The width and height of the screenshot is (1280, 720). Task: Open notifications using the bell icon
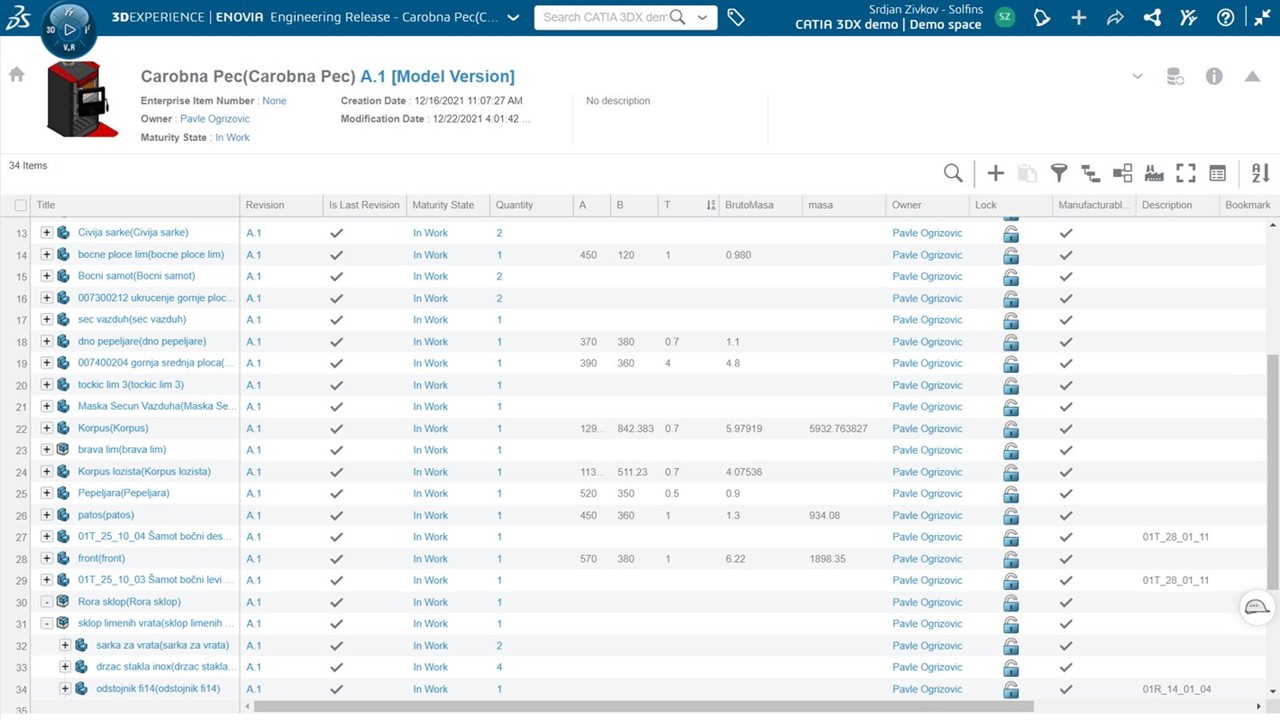click(x=1042, y=17)
